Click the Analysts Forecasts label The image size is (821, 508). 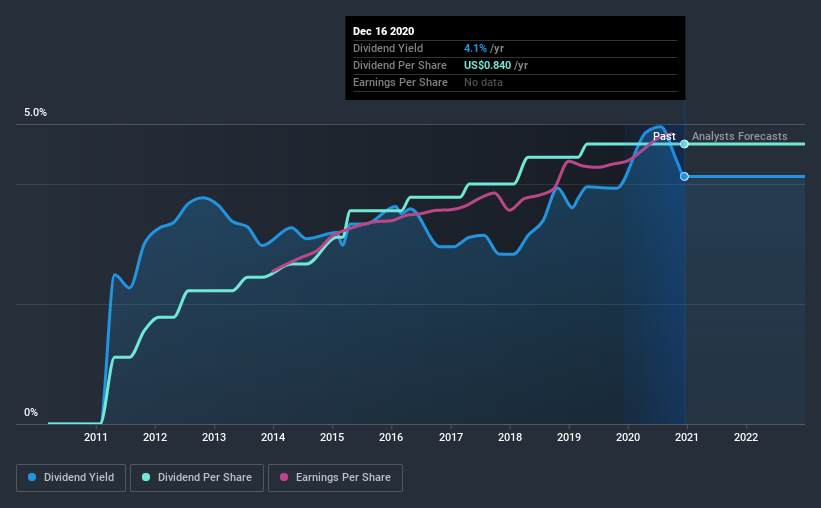[739, 136]
